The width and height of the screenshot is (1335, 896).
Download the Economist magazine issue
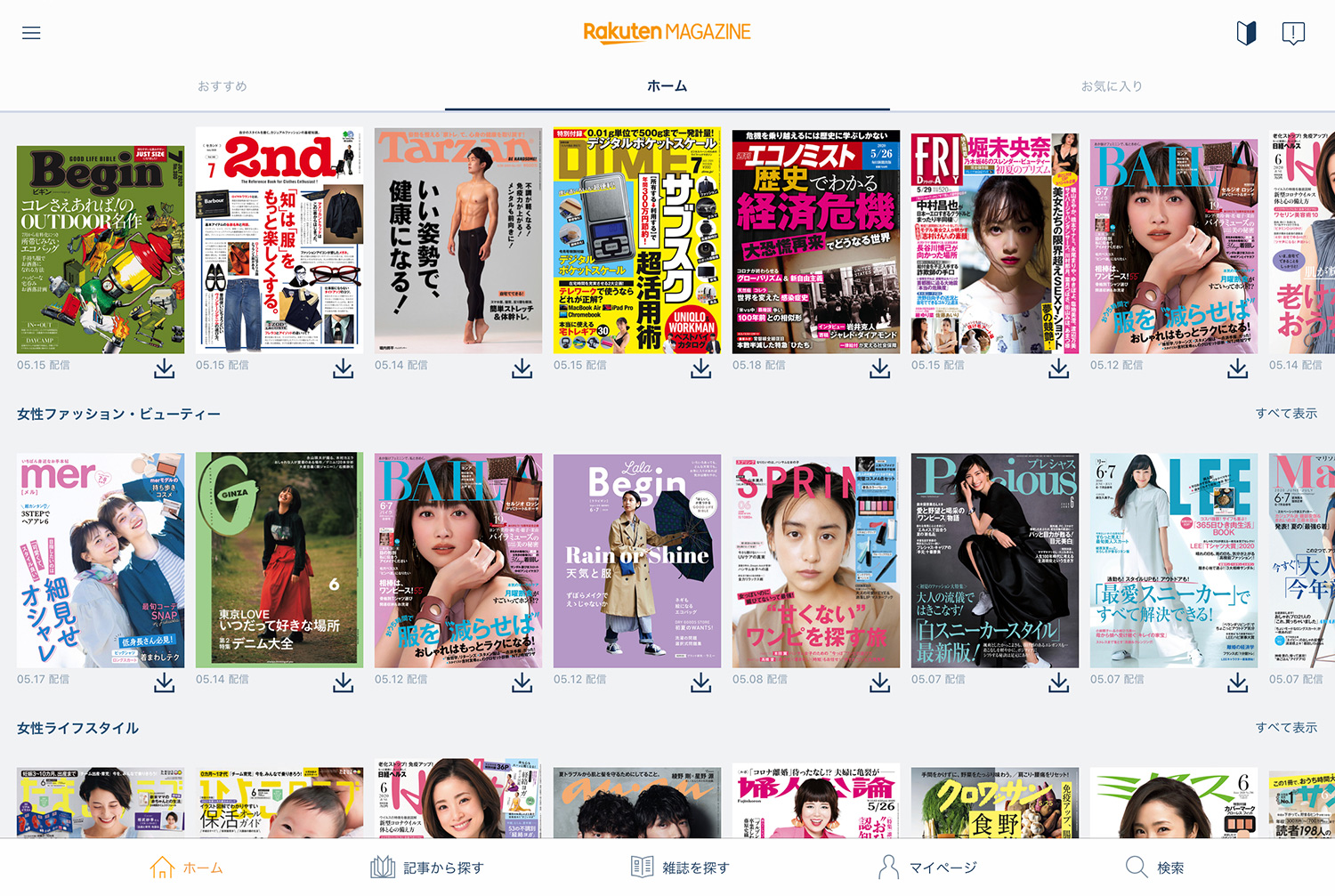click(x=880, y=368)
